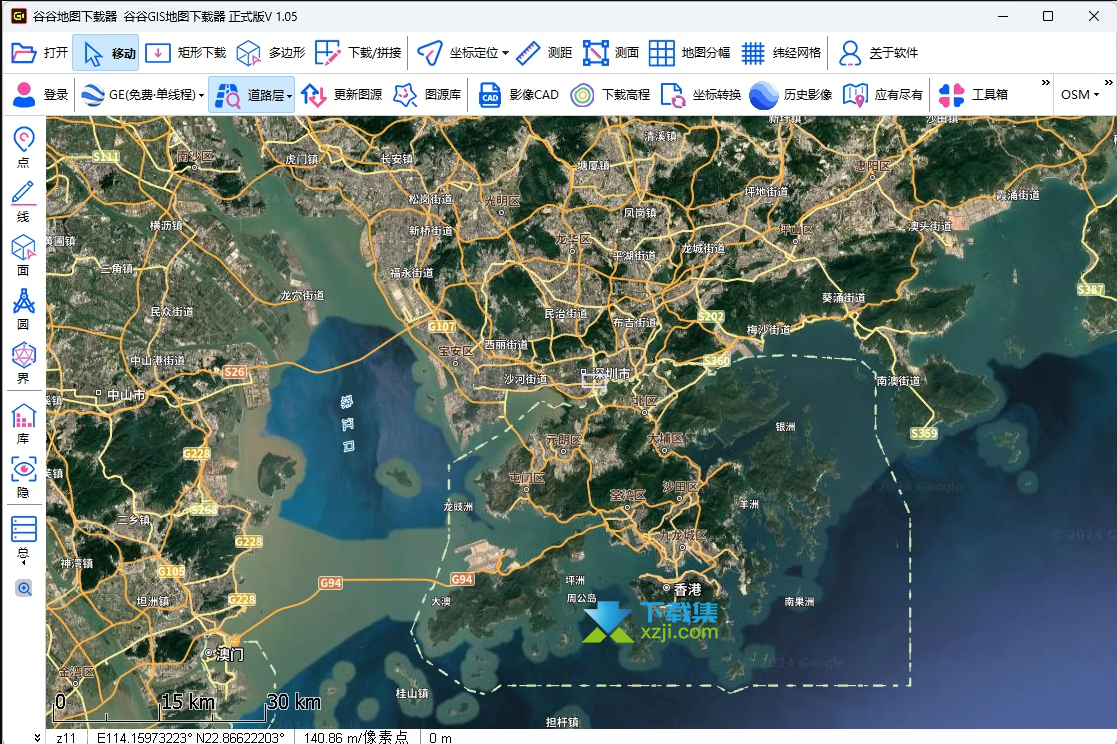
Task: Expand the toolbar overflow chevron after OSM
Action: pos(1108,83)
